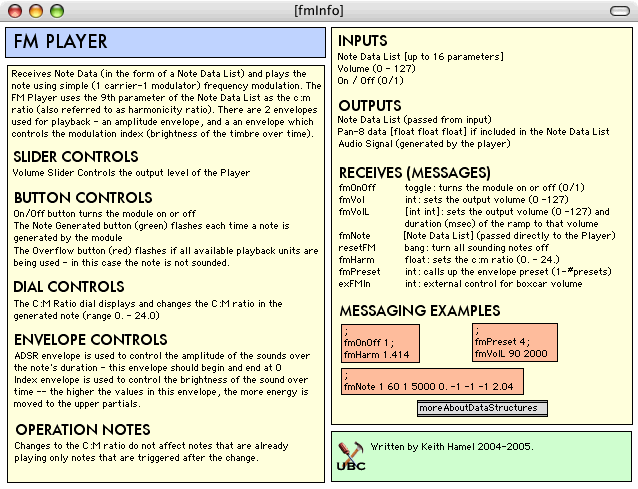638x489 pixels.
Task: Click the Written by Keith Hamel credit
Action: [451, 446]
